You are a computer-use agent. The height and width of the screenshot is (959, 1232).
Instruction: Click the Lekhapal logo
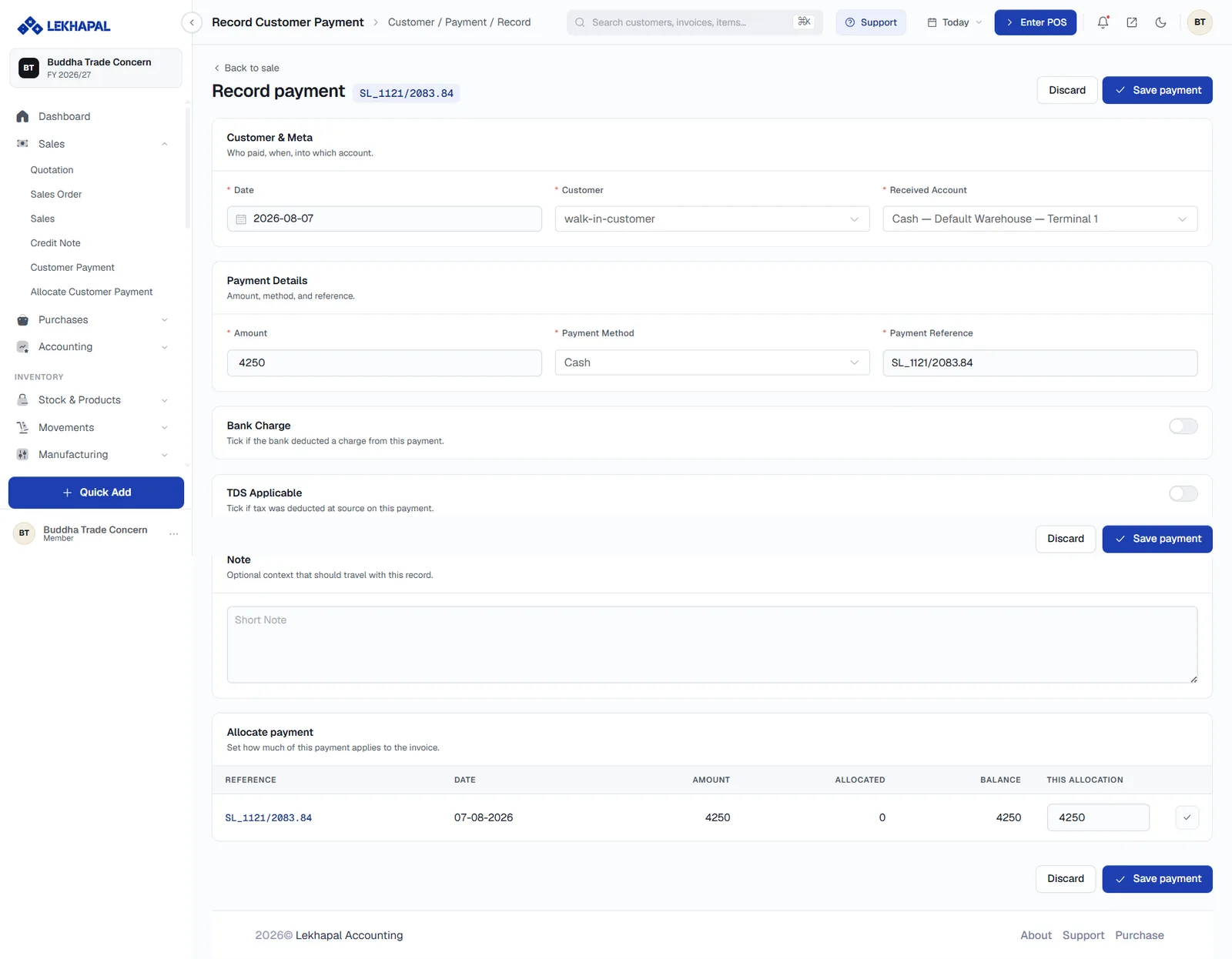coord(64,25)
